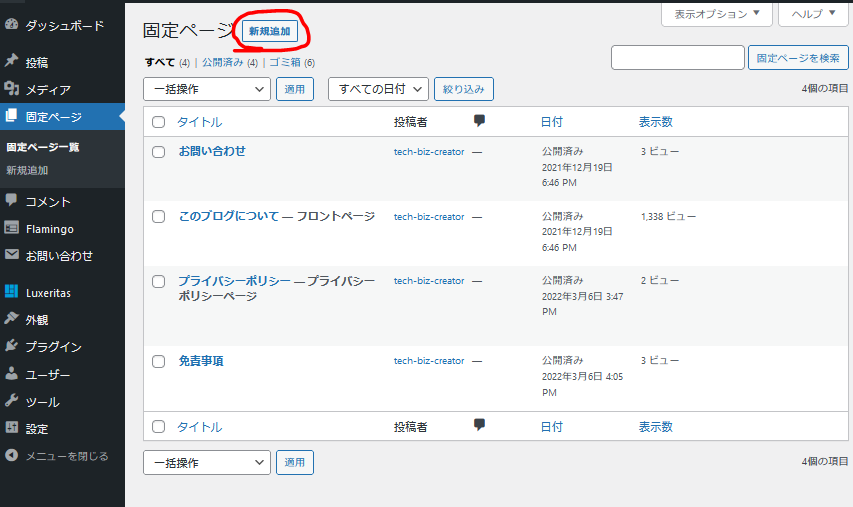The height and width of the screenshot is (507, 853).
Task: Click the page search input field
Action: coord(677,58)
